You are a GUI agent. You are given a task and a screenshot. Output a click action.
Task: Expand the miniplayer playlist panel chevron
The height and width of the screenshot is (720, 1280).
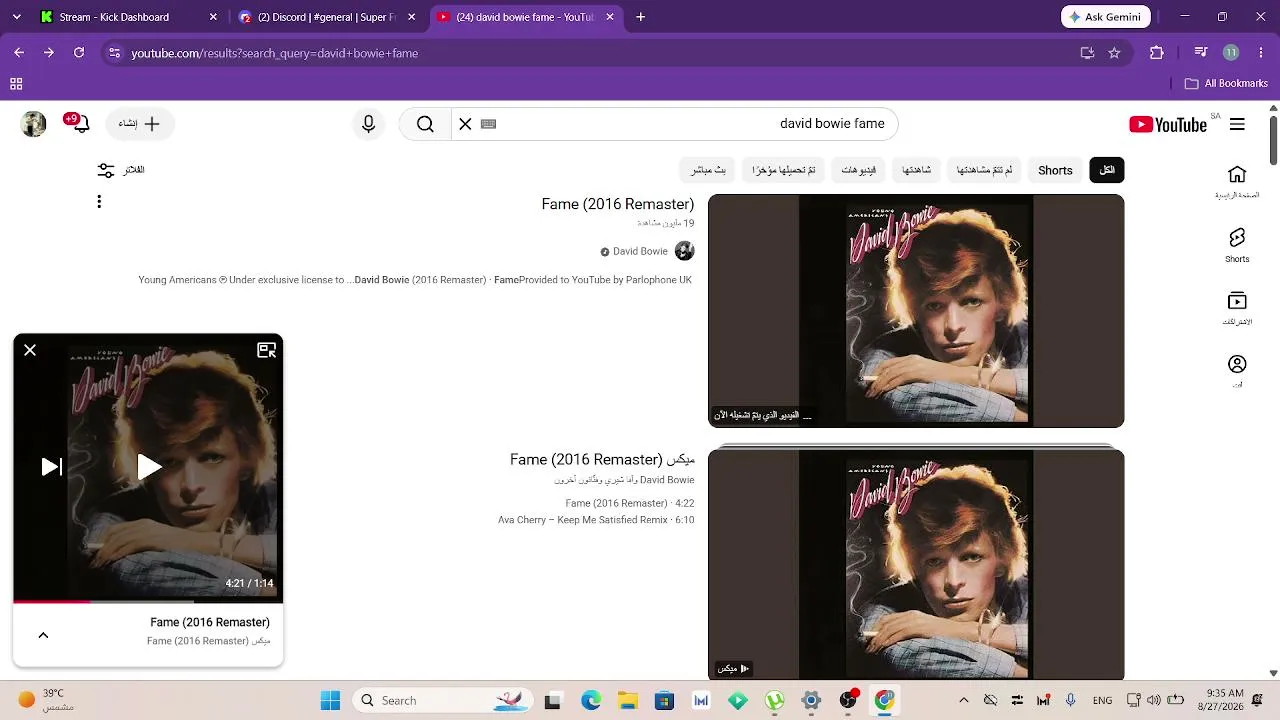coord(43,635)
